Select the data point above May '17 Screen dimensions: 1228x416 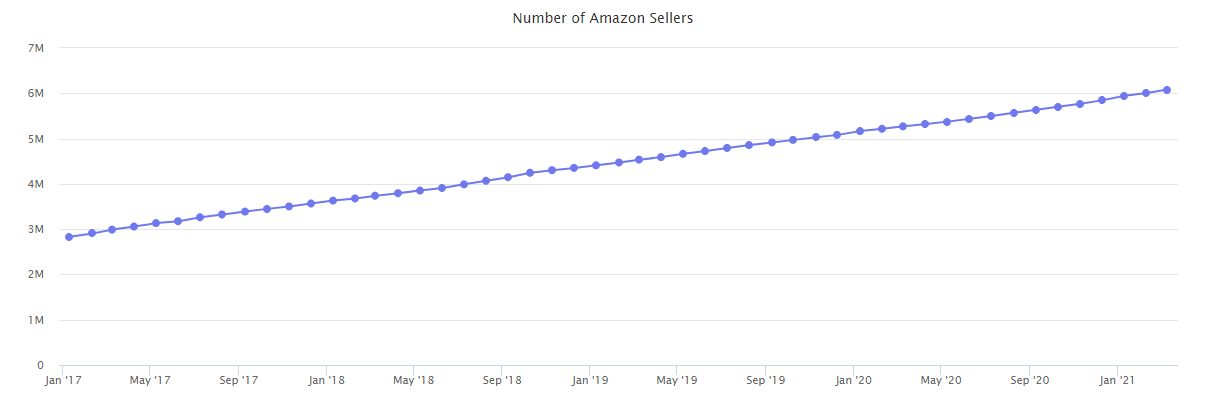[156, 223]
